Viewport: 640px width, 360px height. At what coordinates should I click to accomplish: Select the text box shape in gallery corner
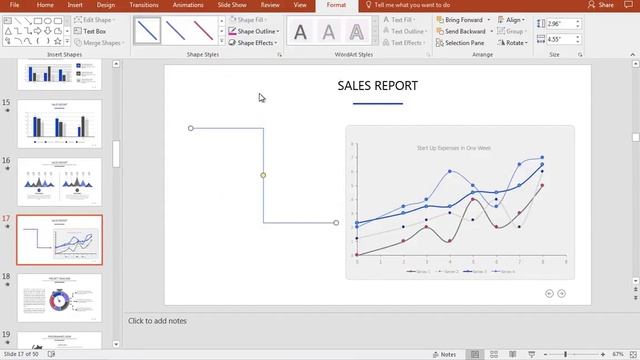click(8, 21)
